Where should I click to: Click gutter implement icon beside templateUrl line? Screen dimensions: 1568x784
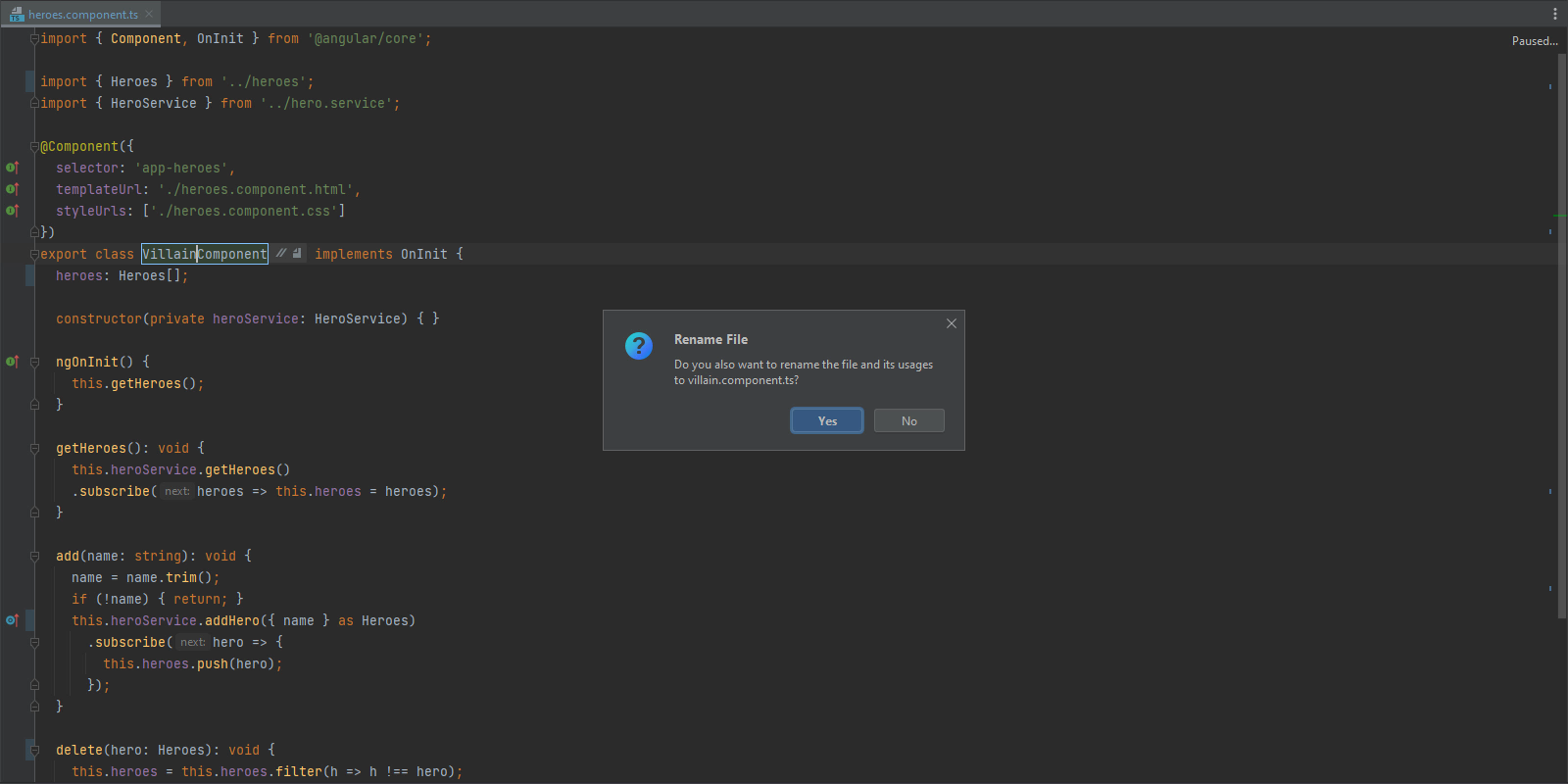(x=12, y=189)
